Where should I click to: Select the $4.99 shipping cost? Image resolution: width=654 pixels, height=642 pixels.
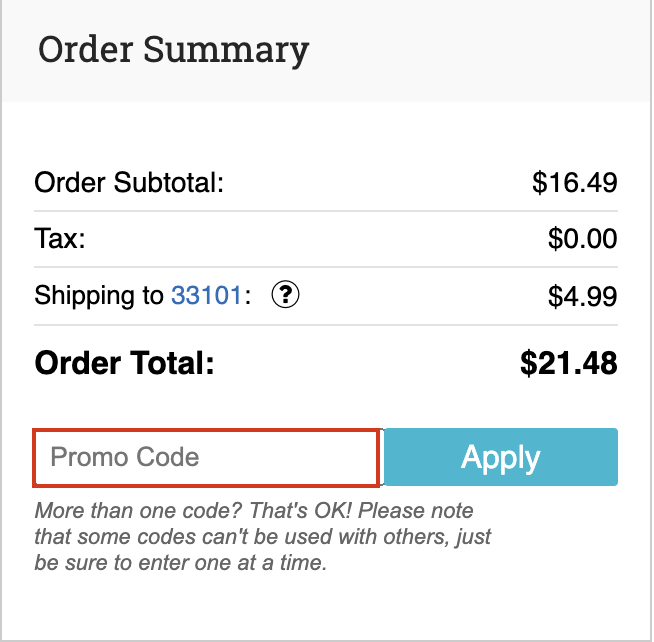[x=582, y=296]
